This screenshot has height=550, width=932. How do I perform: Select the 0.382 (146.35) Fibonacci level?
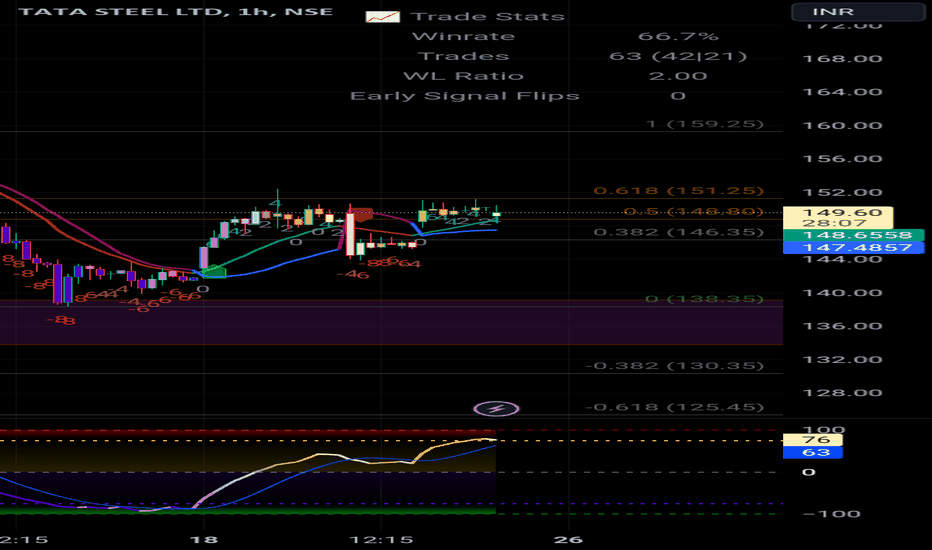tap(679, 232)
